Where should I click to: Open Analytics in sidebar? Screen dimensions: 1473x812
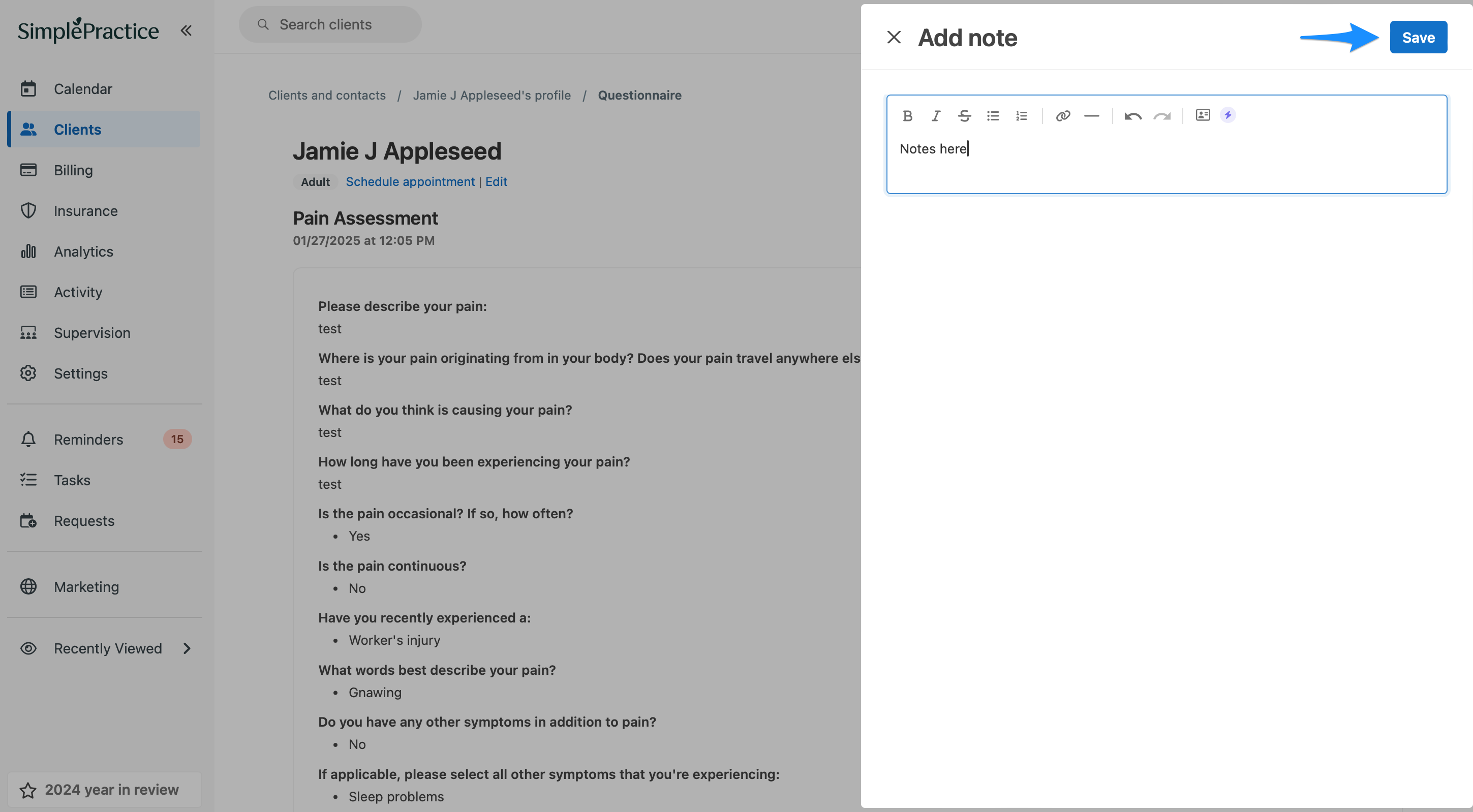coord(104,251)
